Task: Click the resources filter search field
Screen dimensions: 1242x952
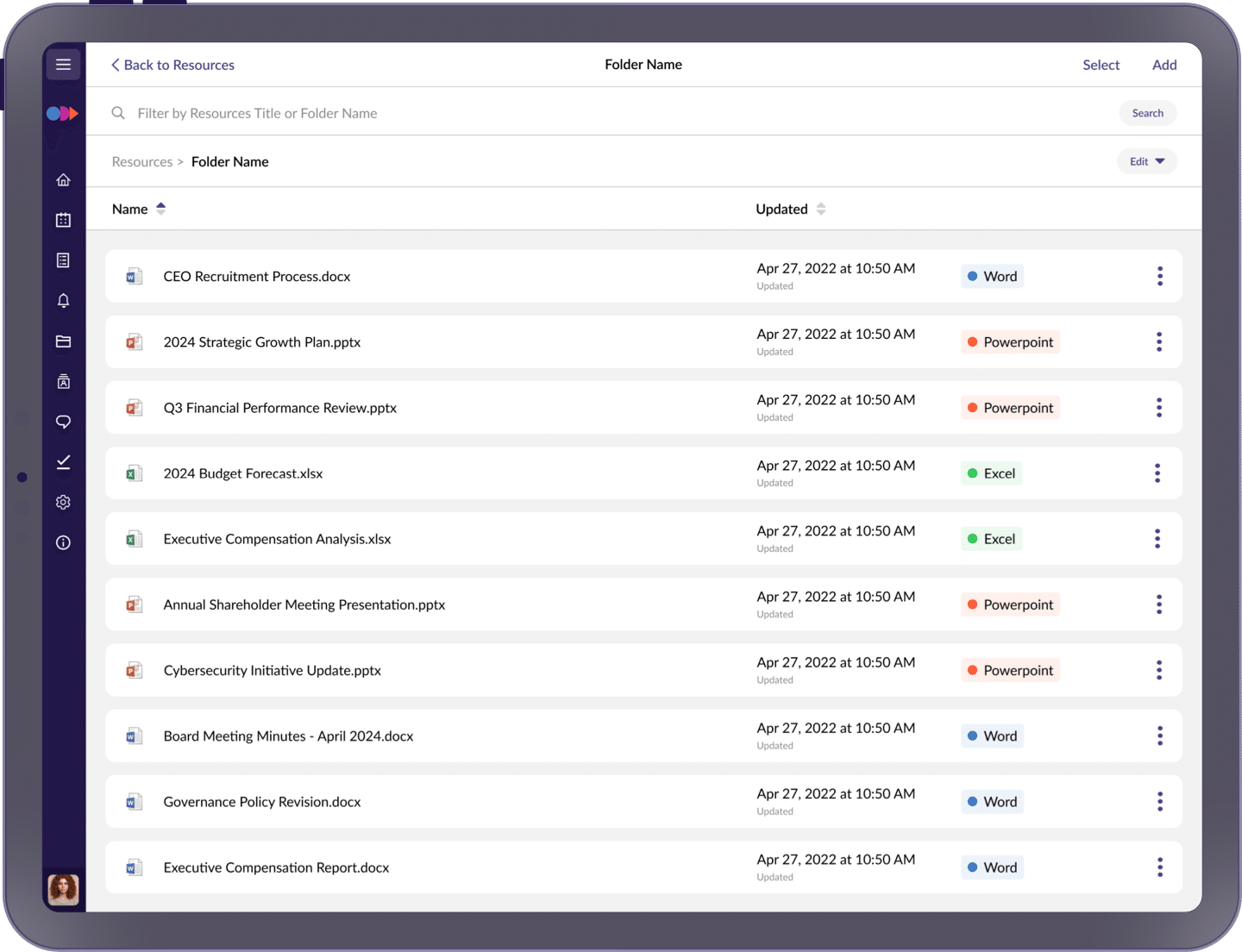Action: point(604,113)
